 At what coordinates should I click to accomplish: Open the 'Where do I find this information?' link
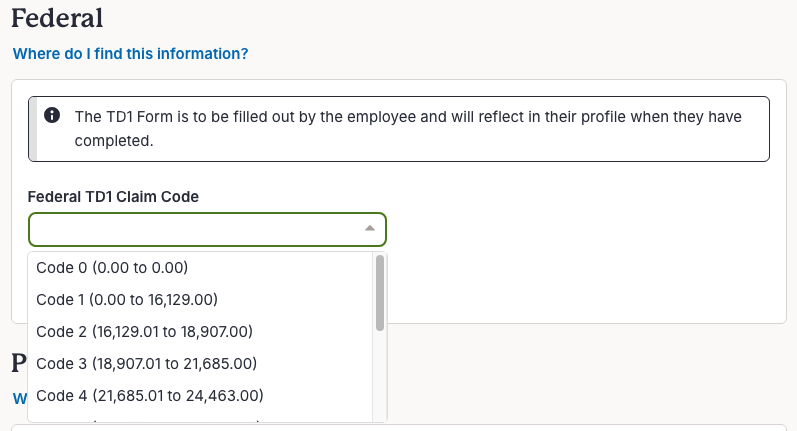click(131, 54)
